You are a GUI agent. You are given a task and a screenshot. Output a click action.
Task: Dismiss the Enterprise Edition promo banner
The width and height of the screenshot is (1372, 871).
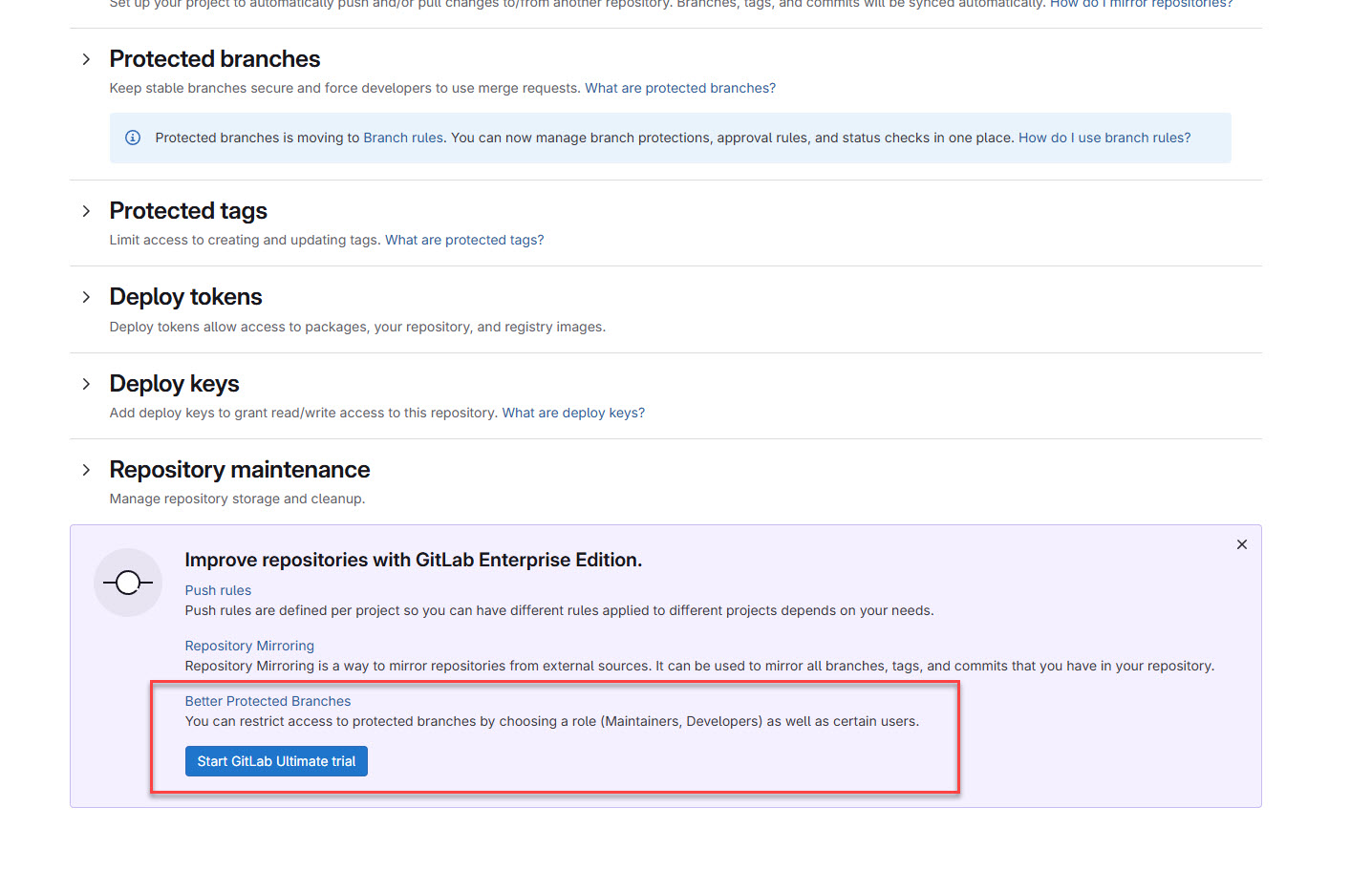pyautogui.click(x=1241, y=544)
